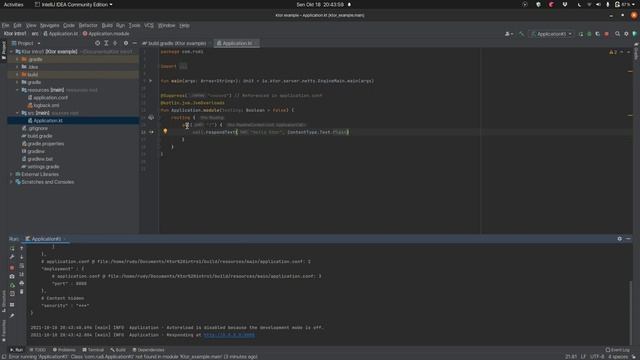Viewport: 640px width, 360px height.
Task: Click the Build project hammer icon
Action: pos(521,34)
